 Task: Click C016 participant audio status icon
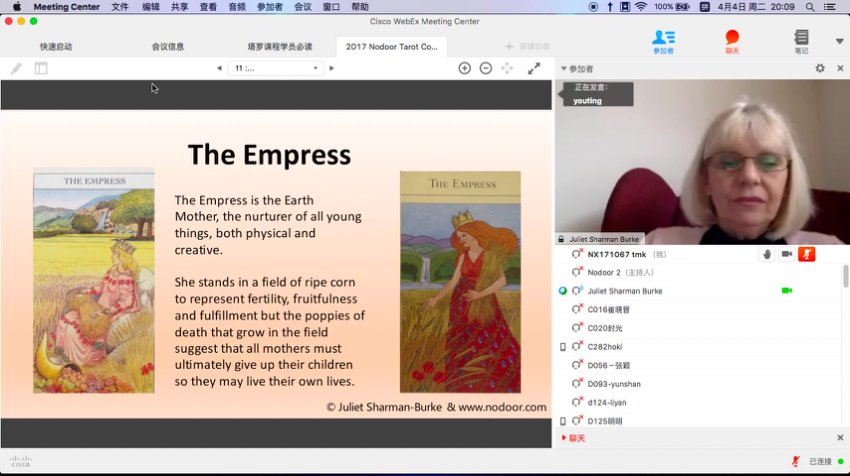[x=577, y=309]
